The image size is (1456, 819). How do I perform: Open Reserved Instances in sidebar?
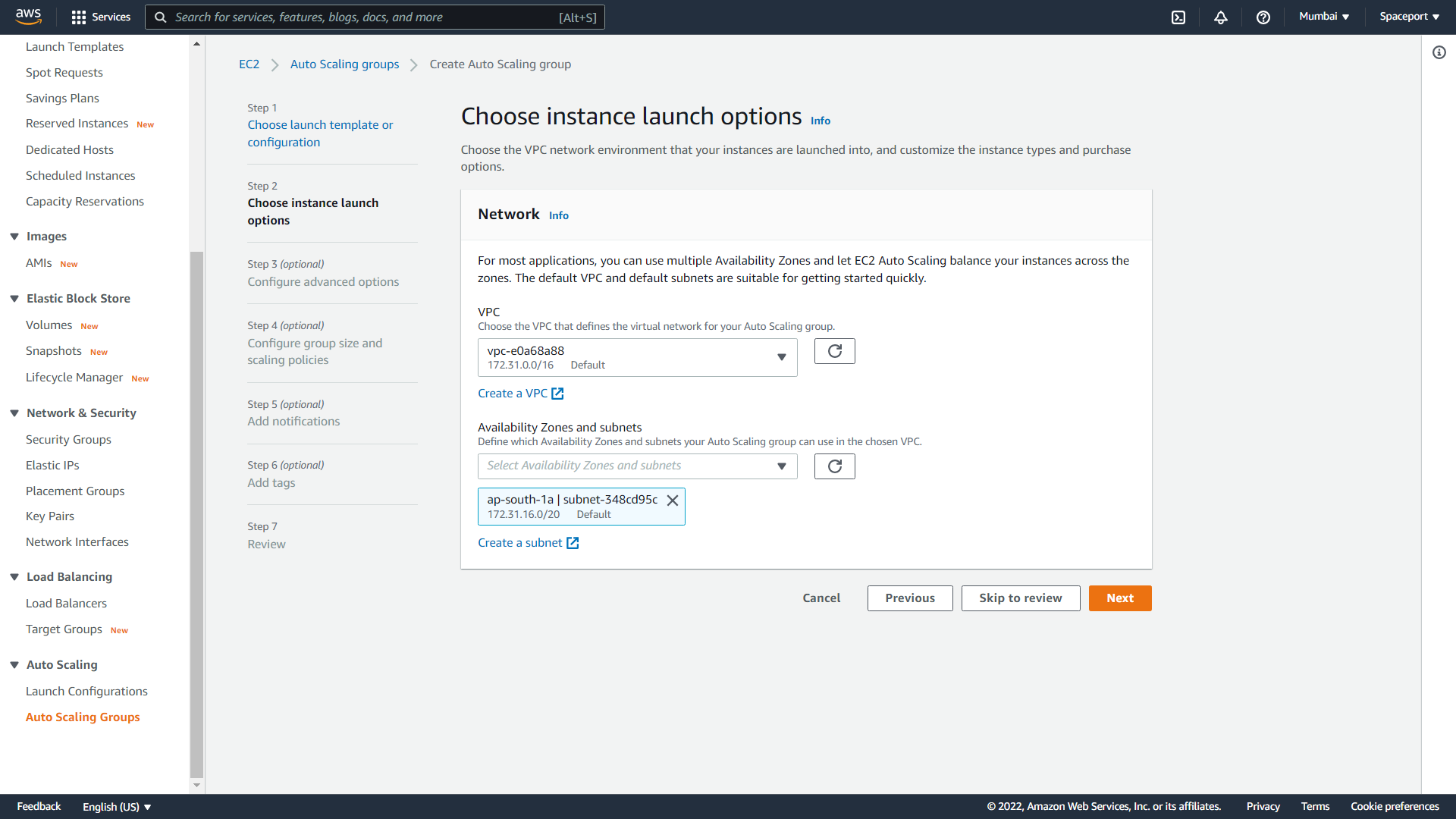77,124
